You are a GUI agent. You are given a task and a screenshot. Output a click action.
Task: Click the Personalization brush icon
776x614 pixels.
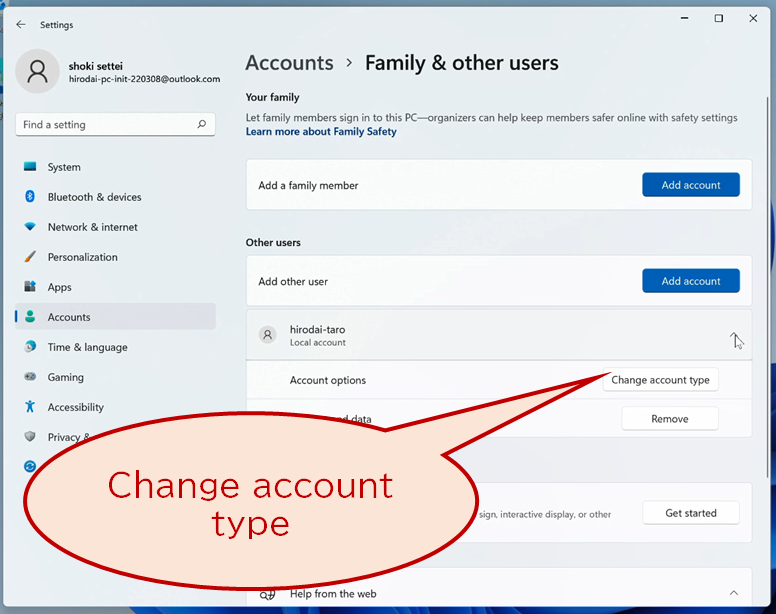(30, 257)
